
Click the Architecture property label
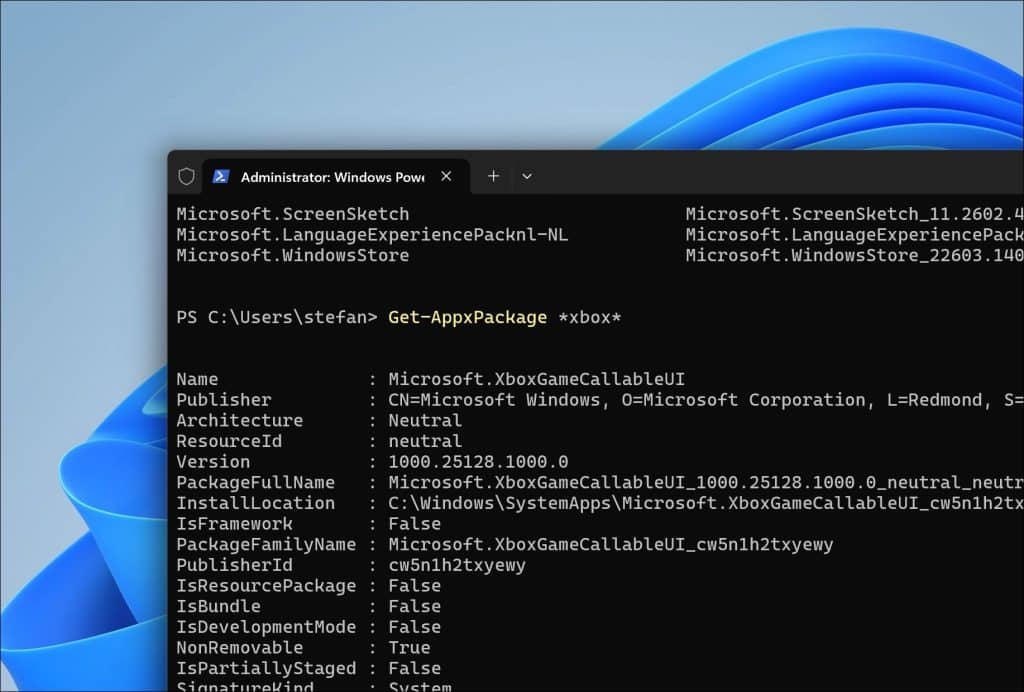(240, 420)
